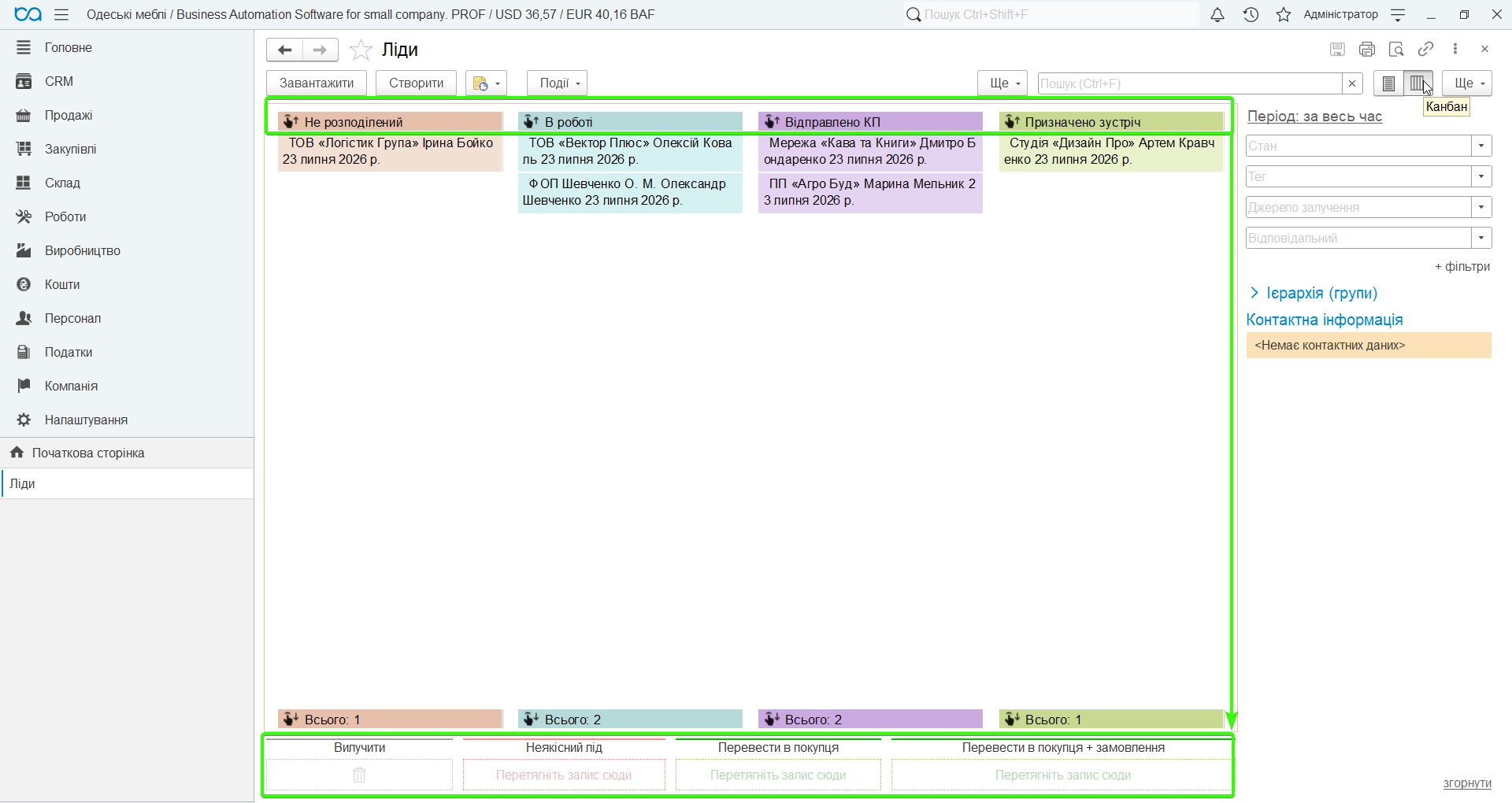Print using the printer icon
This screenshot has width=1512, height=803.
1367,49
